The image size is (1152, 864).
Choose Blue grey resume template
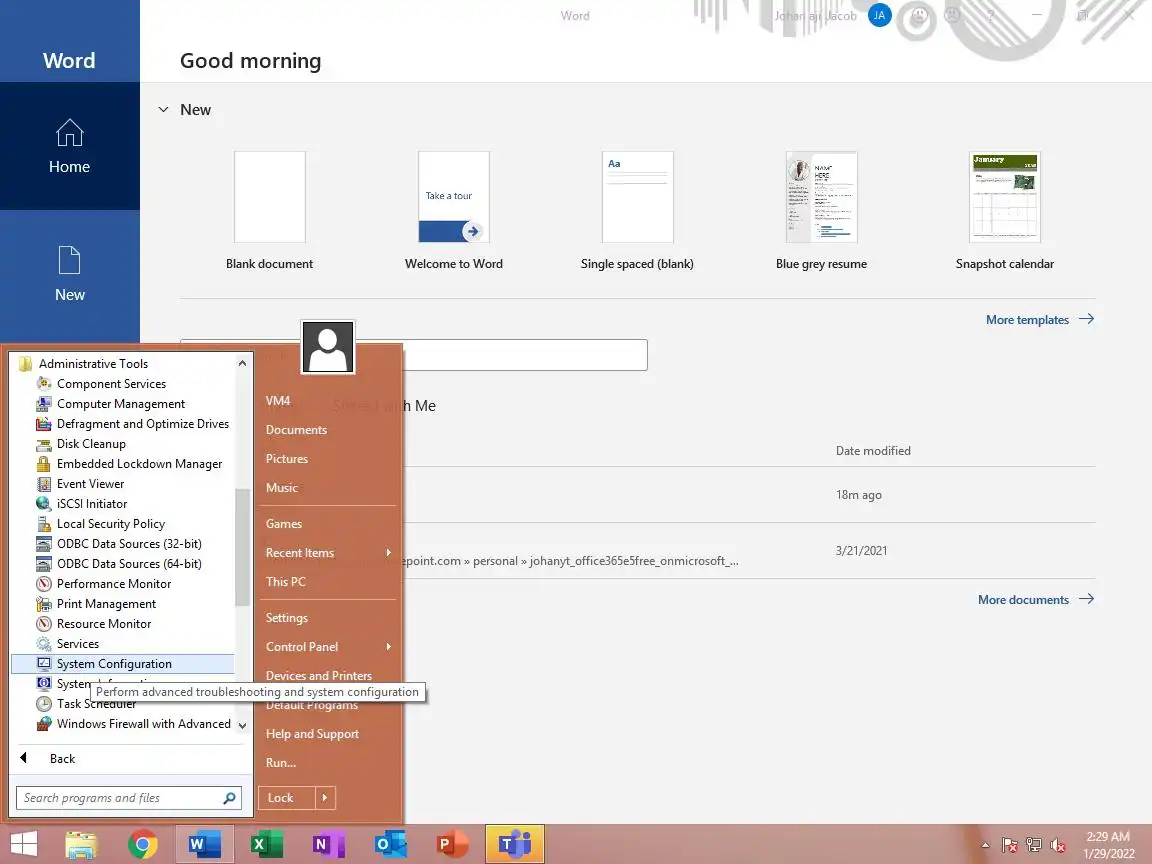tap(821, 210)
